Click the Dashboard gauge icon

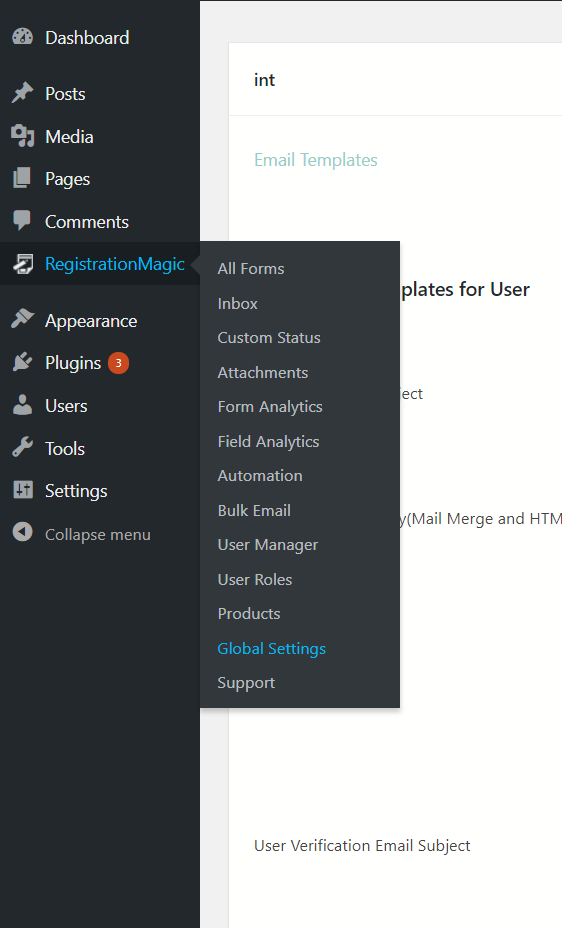click(x=22, y=37)
